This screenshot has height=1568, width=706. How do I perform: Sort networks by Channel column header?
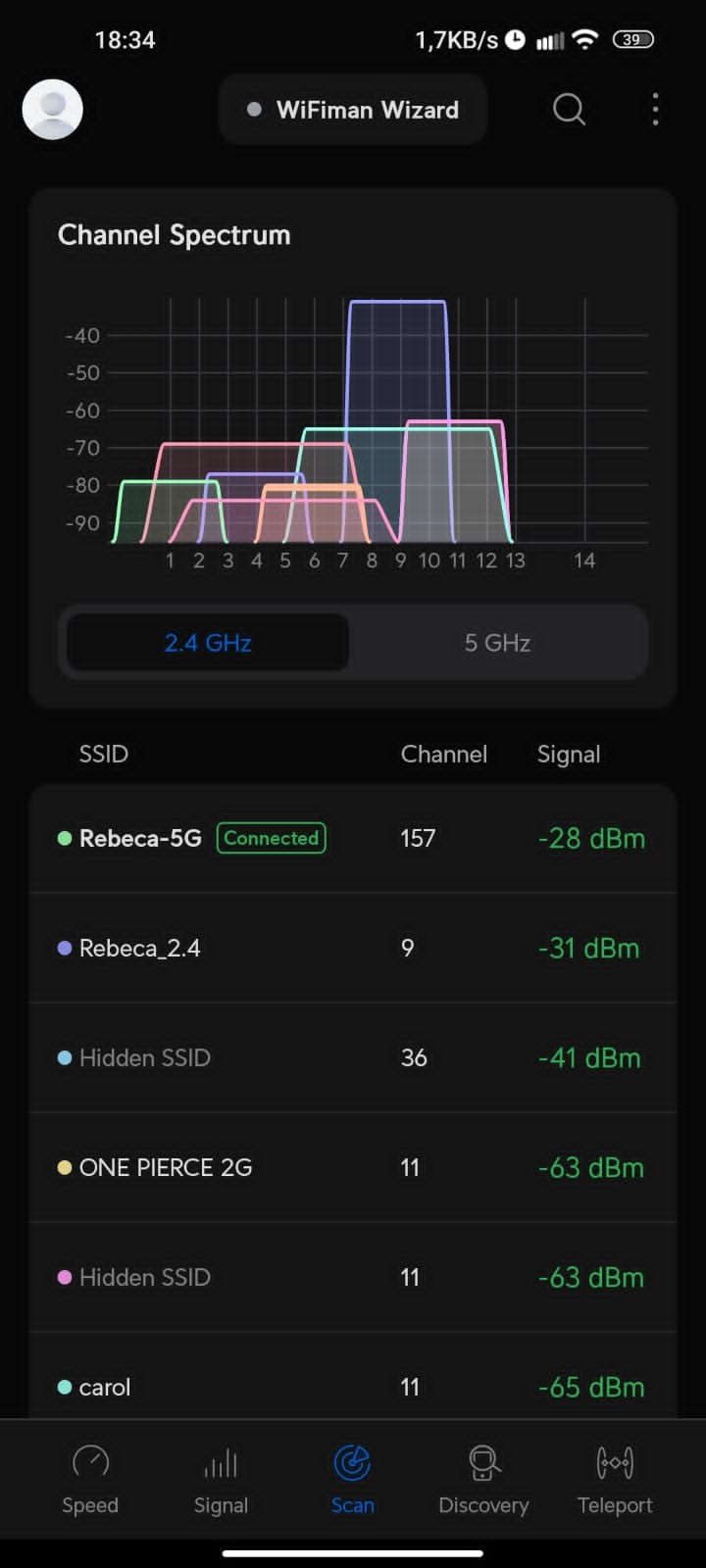(443, 754)
